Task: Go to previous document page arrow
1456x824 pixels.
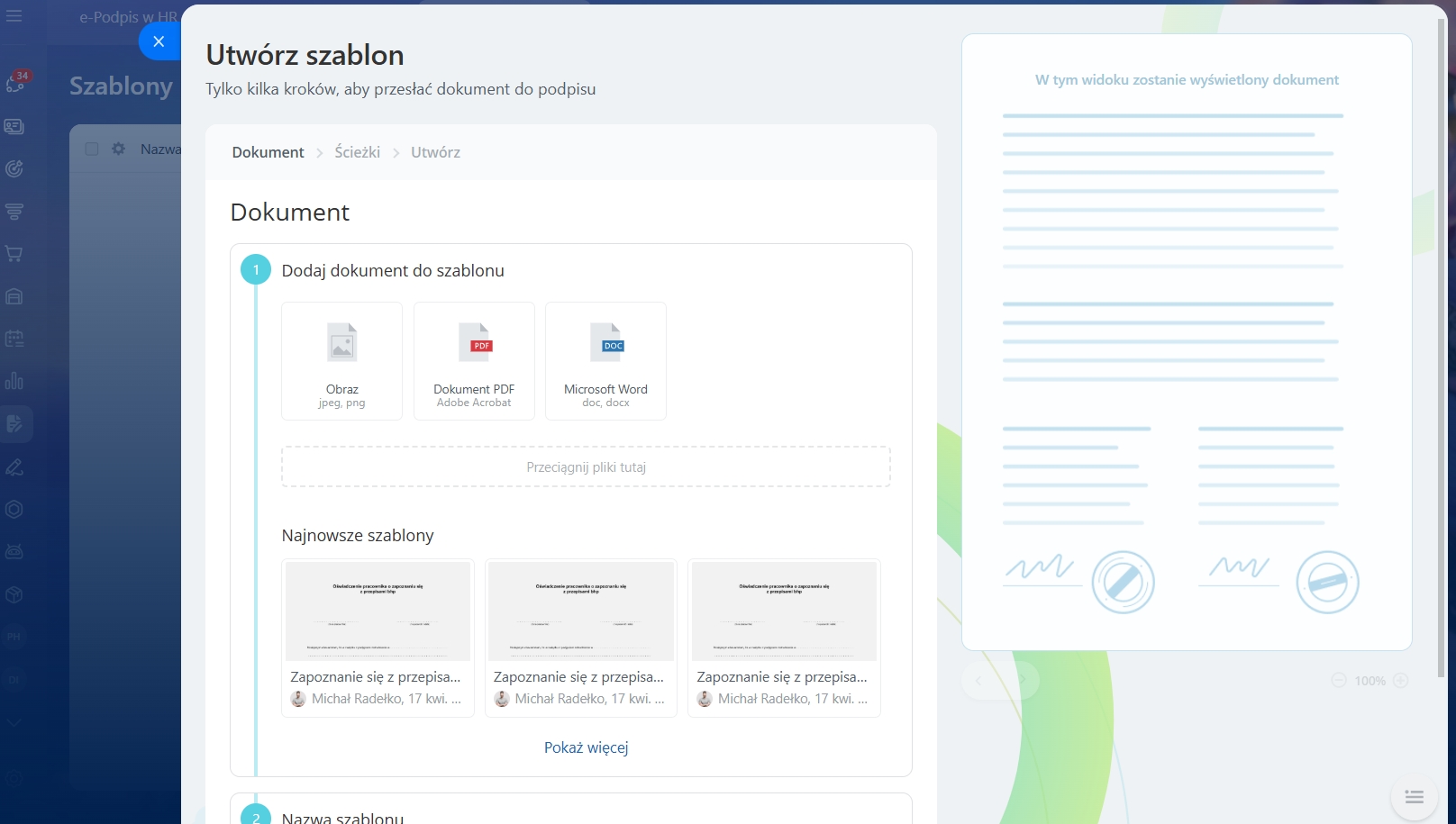Action: [x=978, y=681]
